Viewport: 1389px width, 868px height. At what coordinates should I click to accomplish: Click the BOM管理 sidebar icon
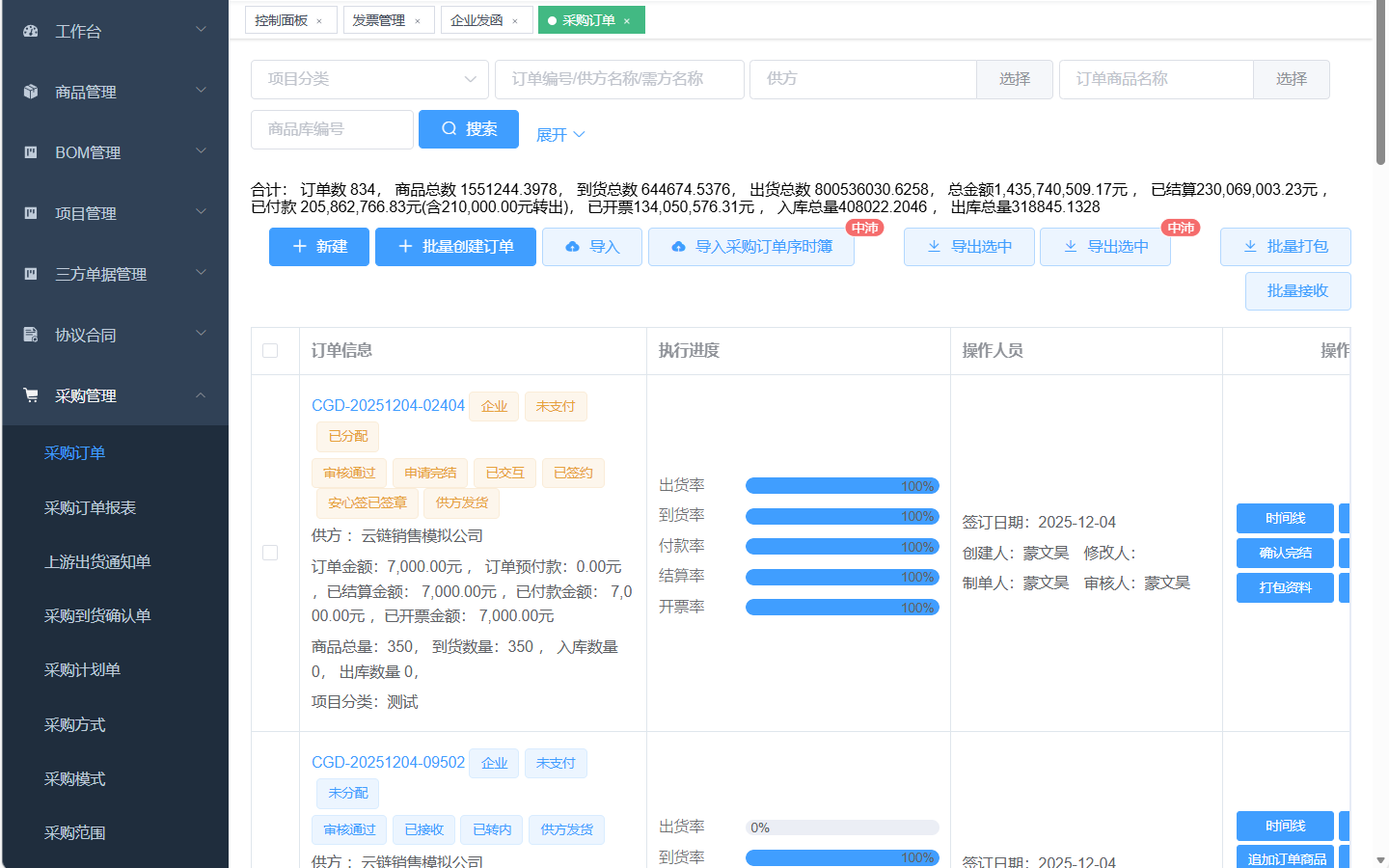pyautogui.click(x=31, y=152)
